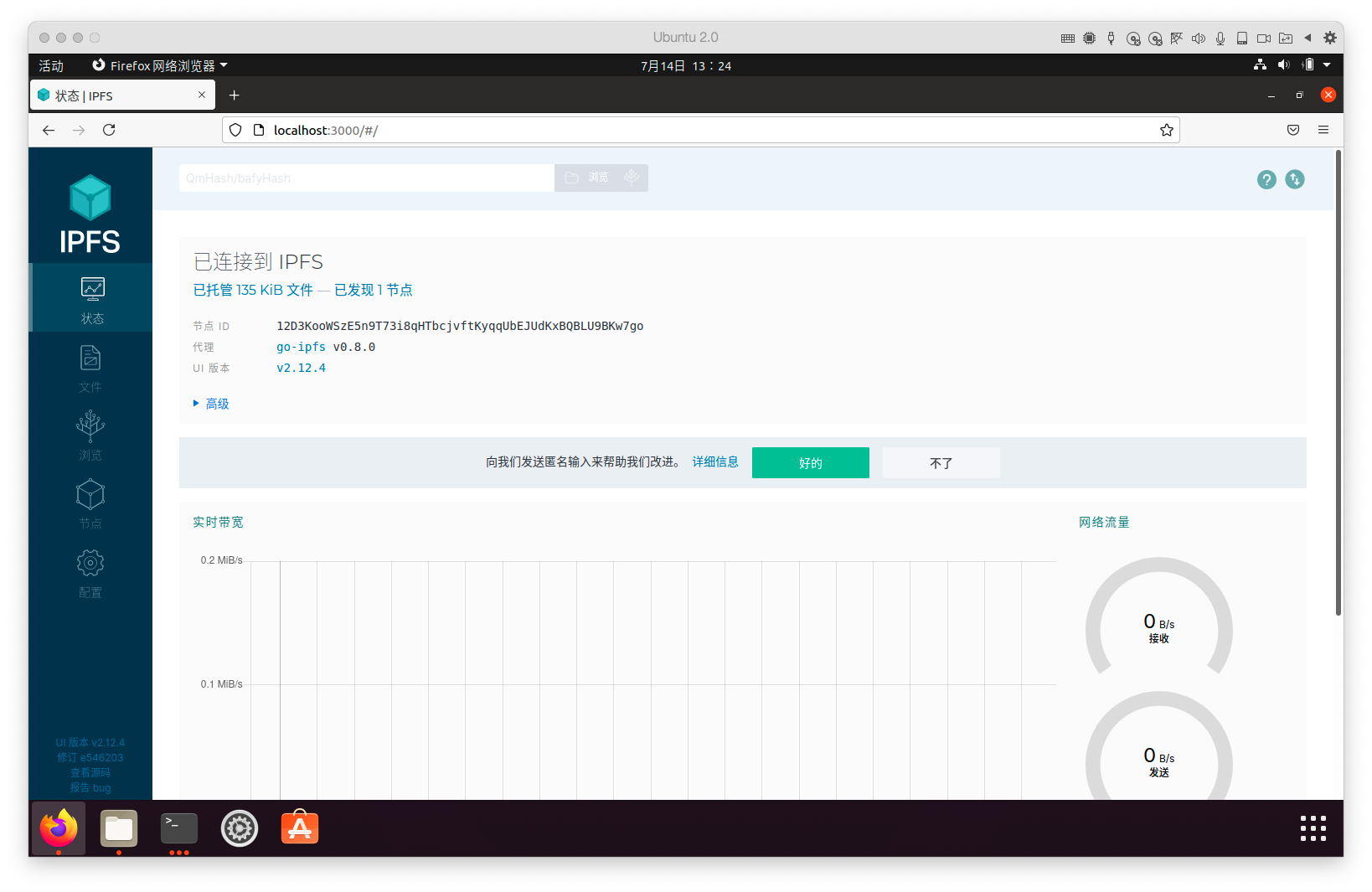Launch the terminal from the dock
1372x892 pixels.
[178, 828]
